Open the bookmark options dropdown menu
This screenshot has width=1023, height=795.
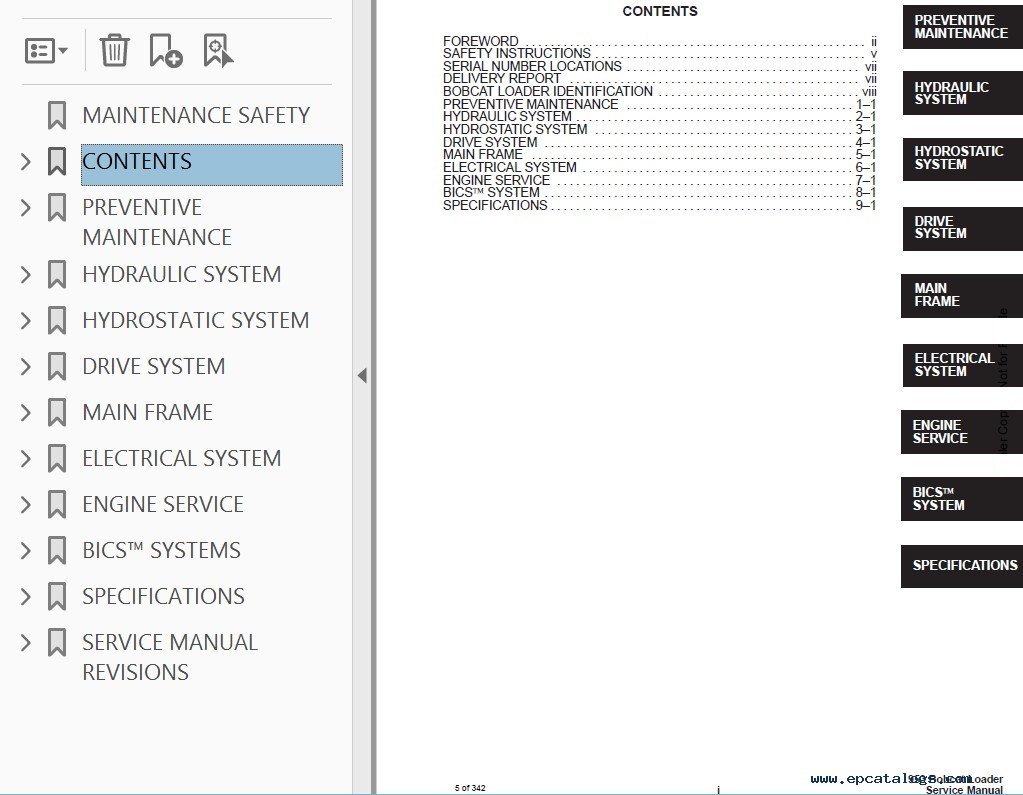click(x=46, y=50)
